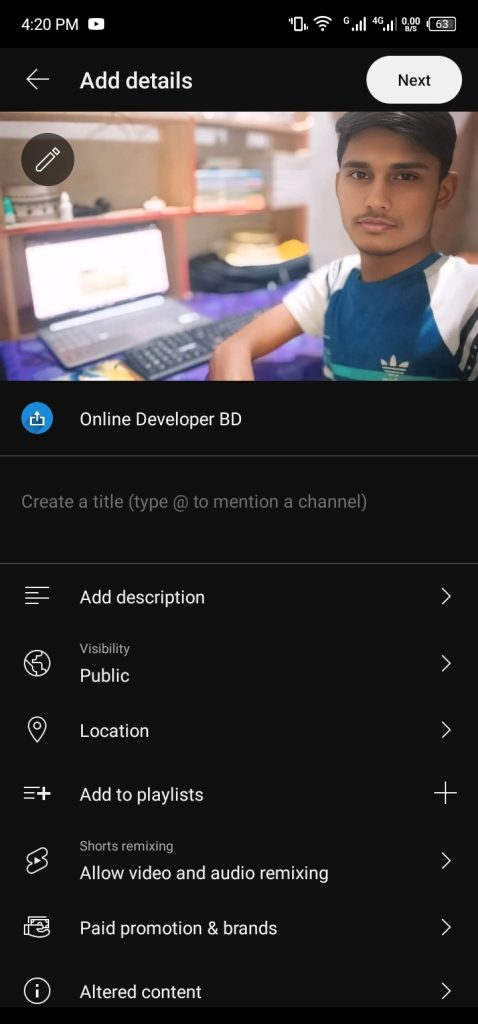Tap the playlist add icon on left

[x=37, y=794]
